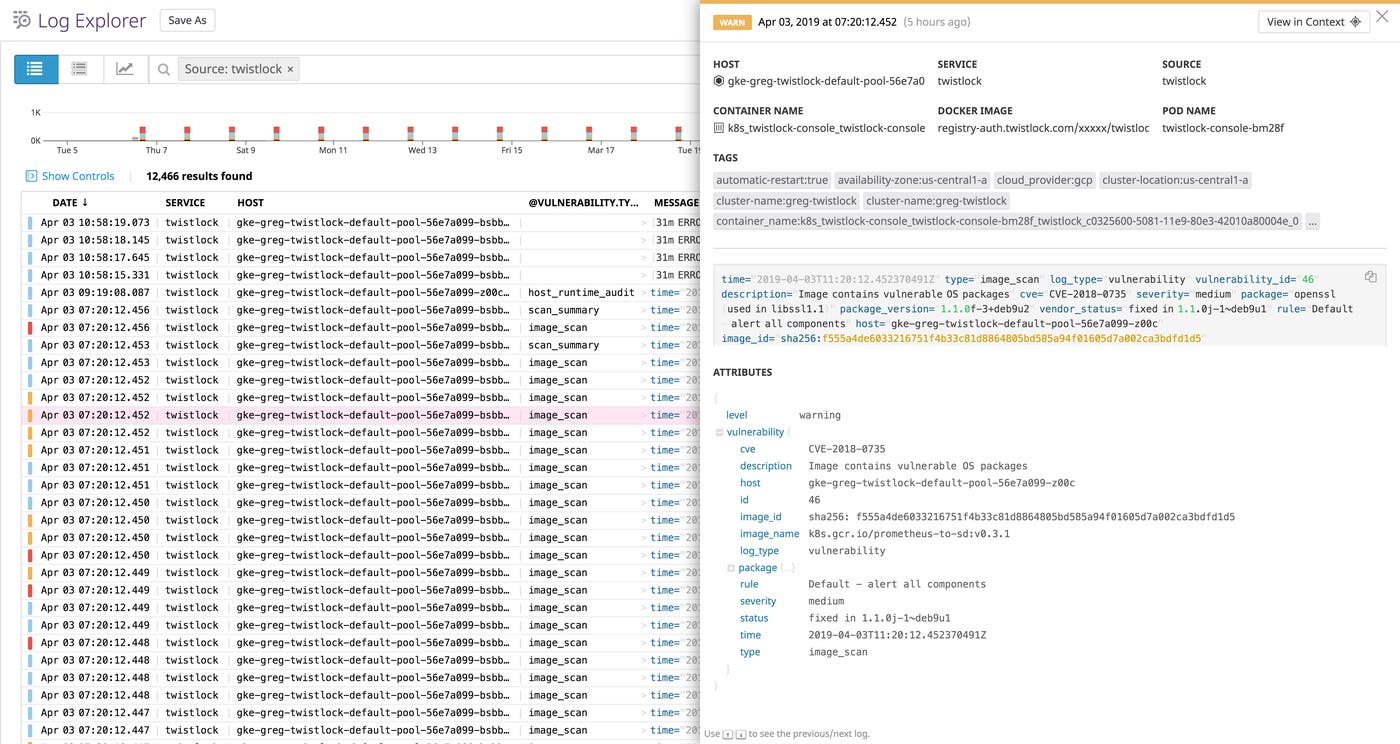Open the scan_summary log row at 07:20:12.456

361,310
